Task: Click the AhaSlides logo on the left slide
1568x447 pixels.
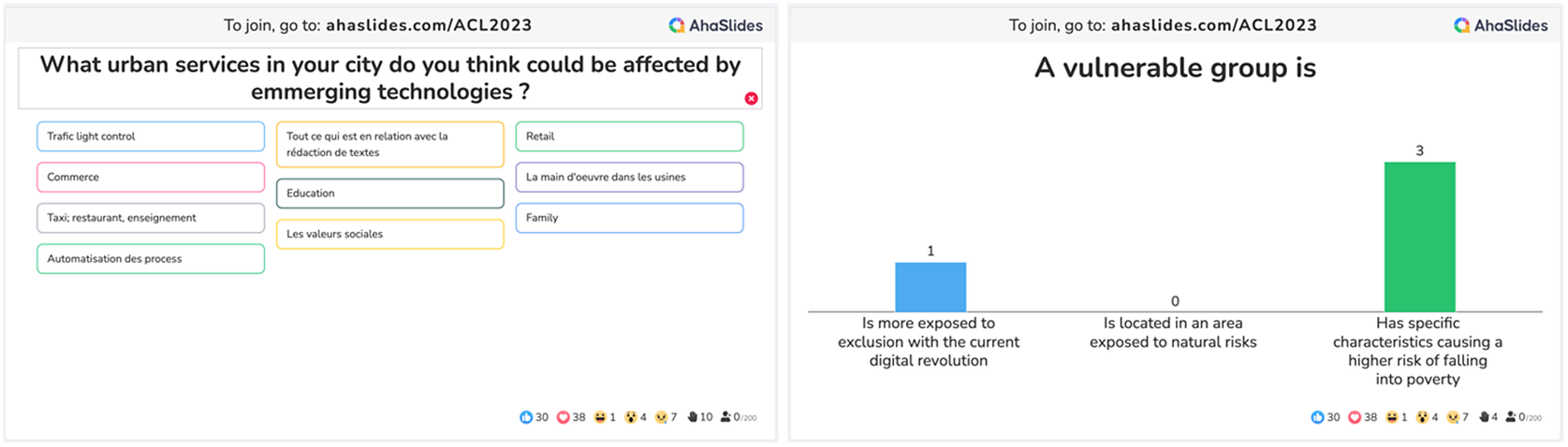Action: pos(716,25)
